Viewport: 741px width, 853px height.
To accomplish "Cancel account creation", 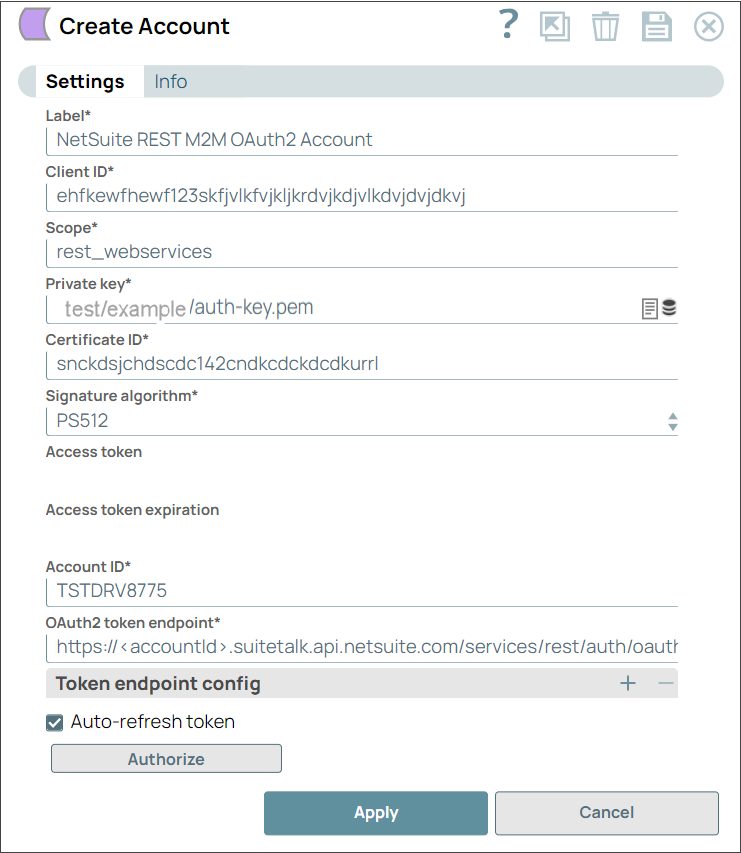I will pyautogui.click(x=606, y=812).
